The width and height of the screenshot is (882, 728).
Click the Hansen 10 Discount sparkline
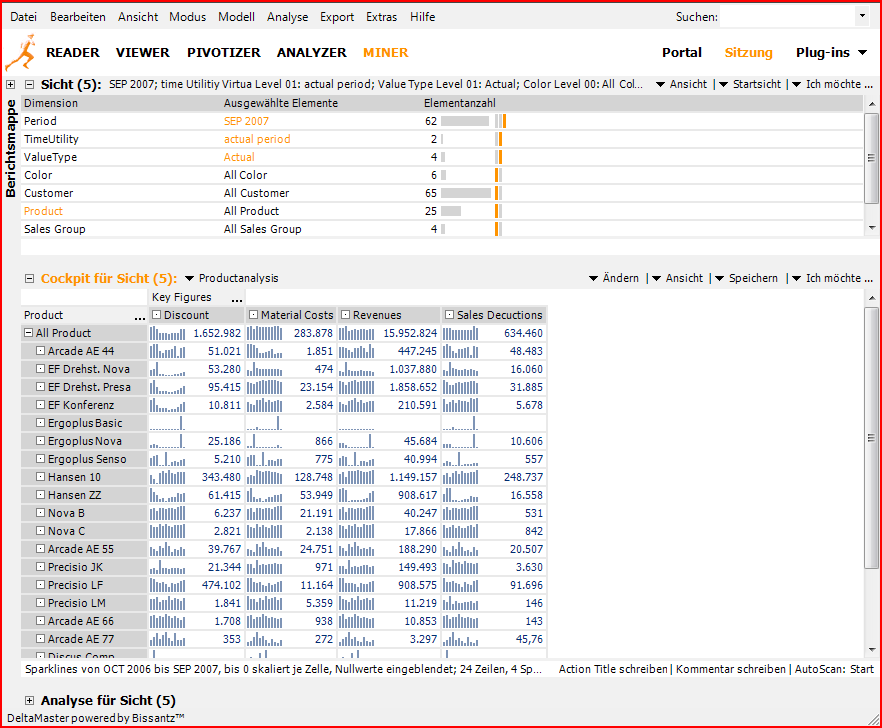(x=167, y=477)
